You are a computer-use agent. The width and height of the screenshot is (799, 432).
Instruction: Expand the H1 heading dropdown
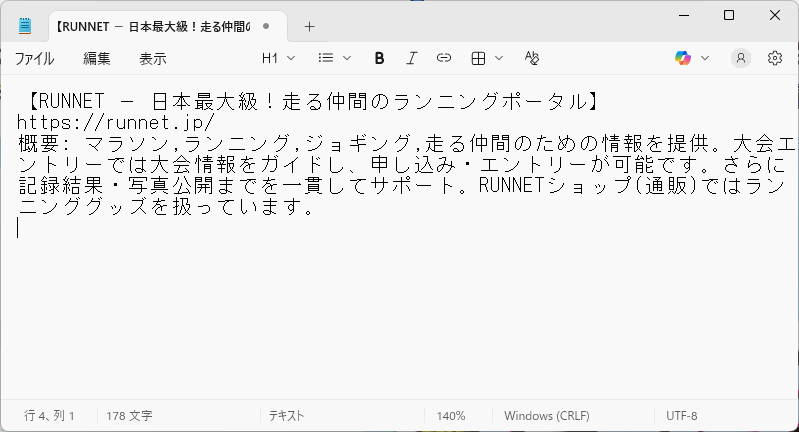(x=278, y=58)
